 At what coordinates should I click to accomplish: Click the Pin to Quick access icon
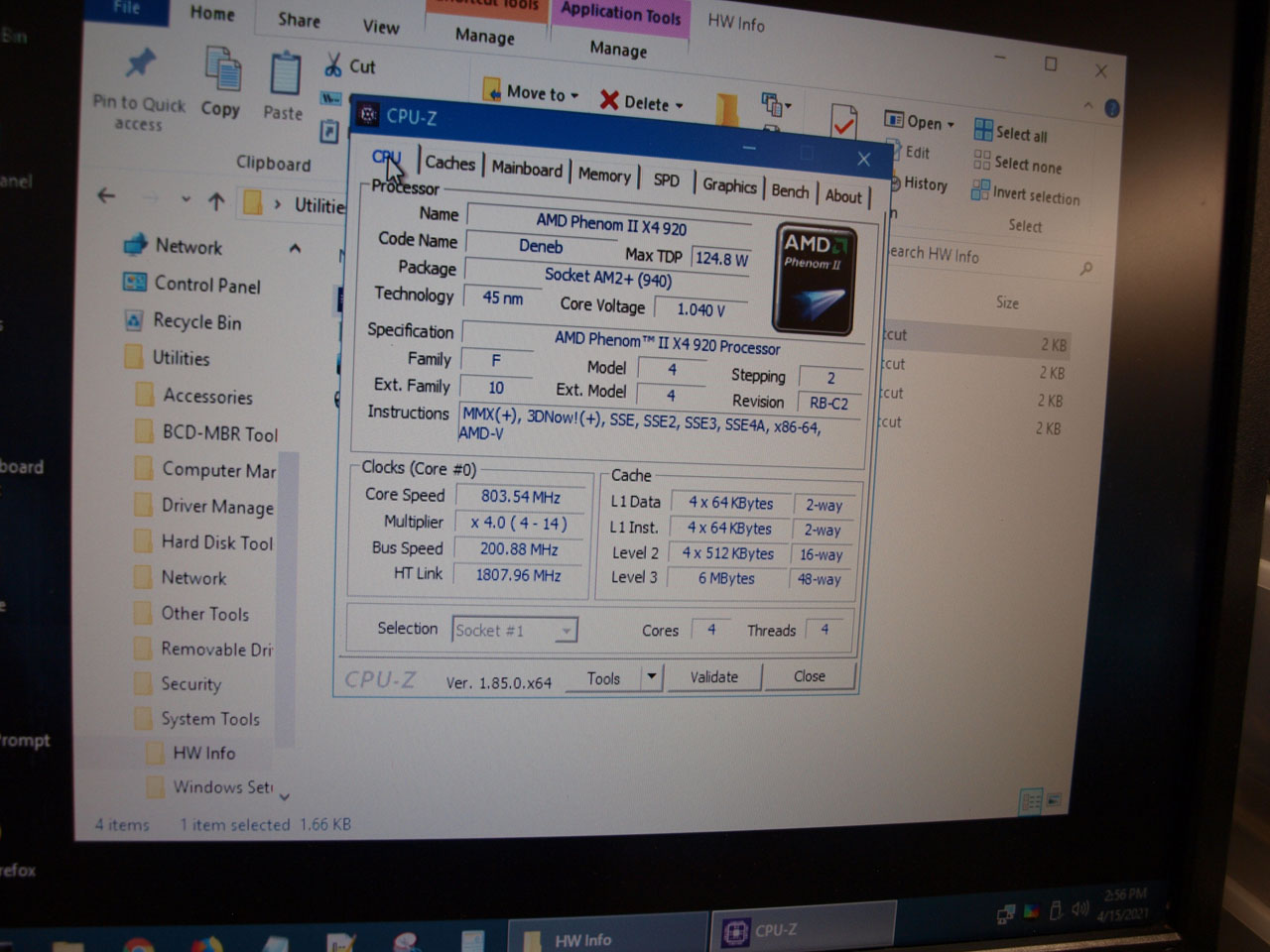tap(140, 65)
